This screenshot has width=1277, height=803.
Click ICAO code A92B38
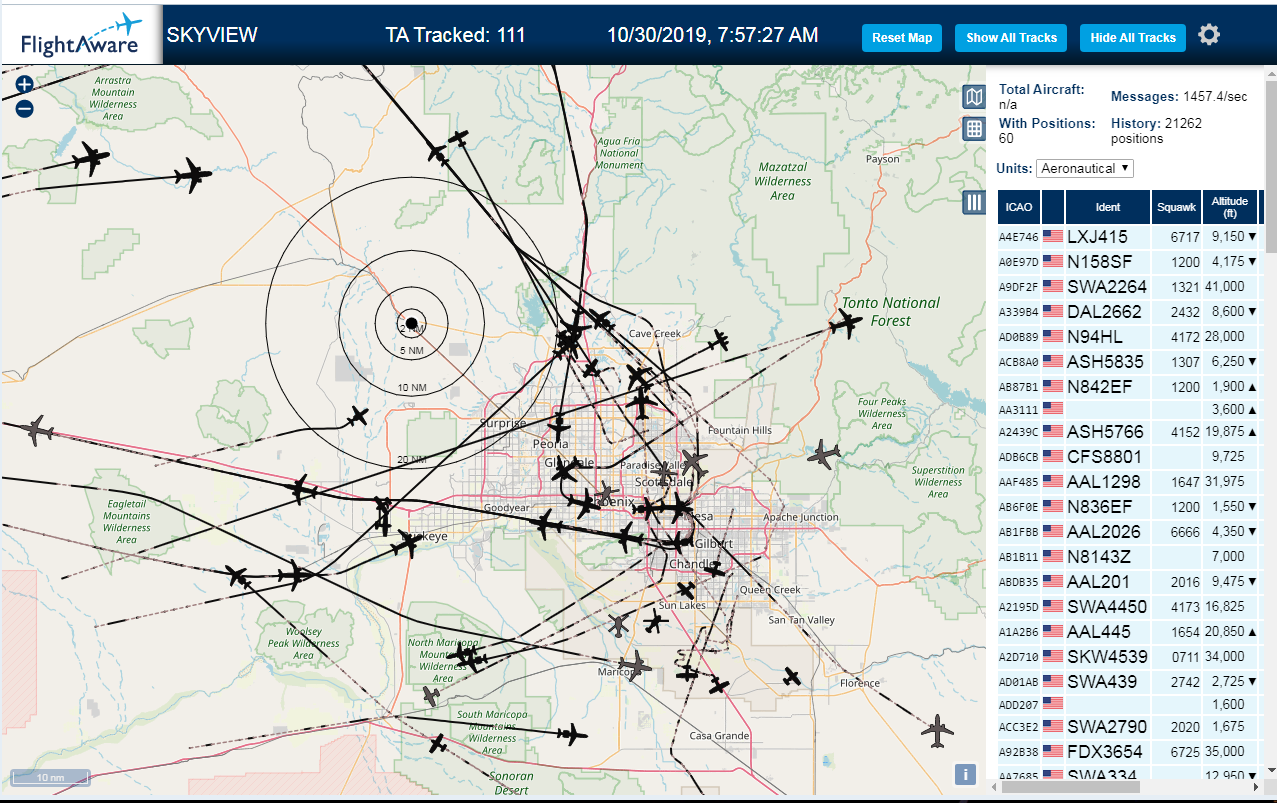pos(1019,753)
